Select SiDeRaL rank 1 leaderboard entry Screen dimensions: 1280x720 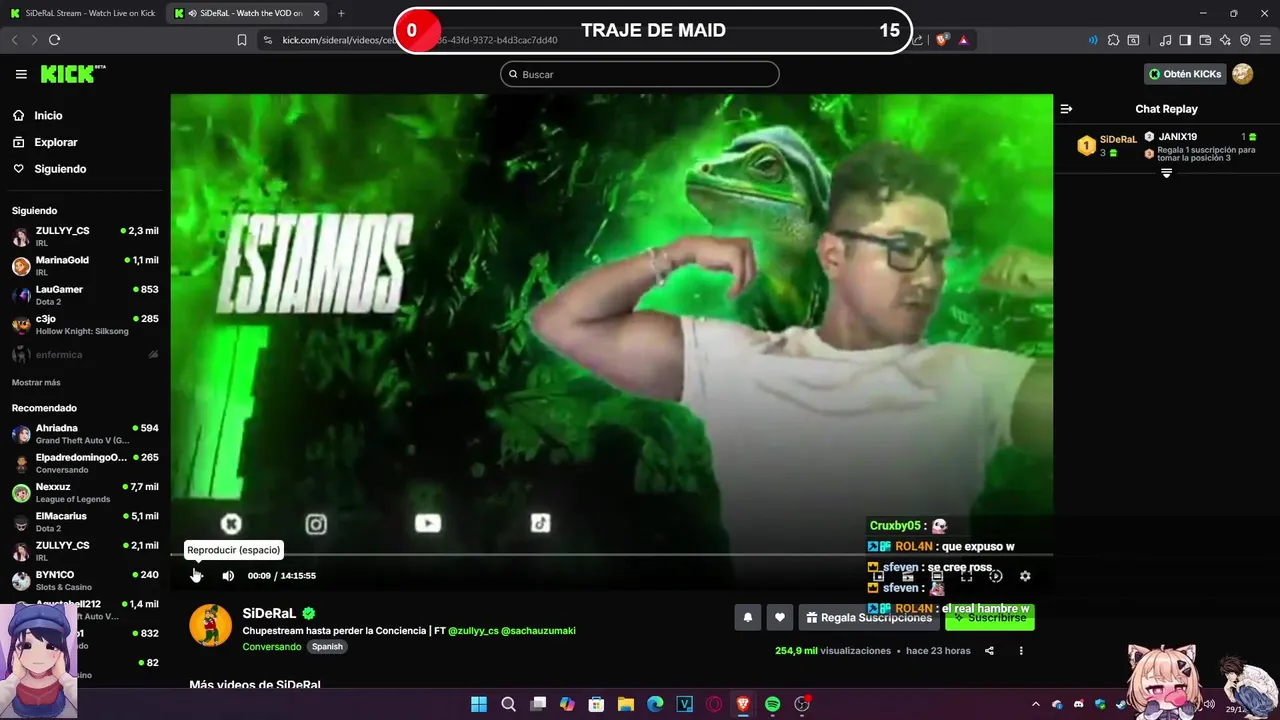click(1107, 146)
